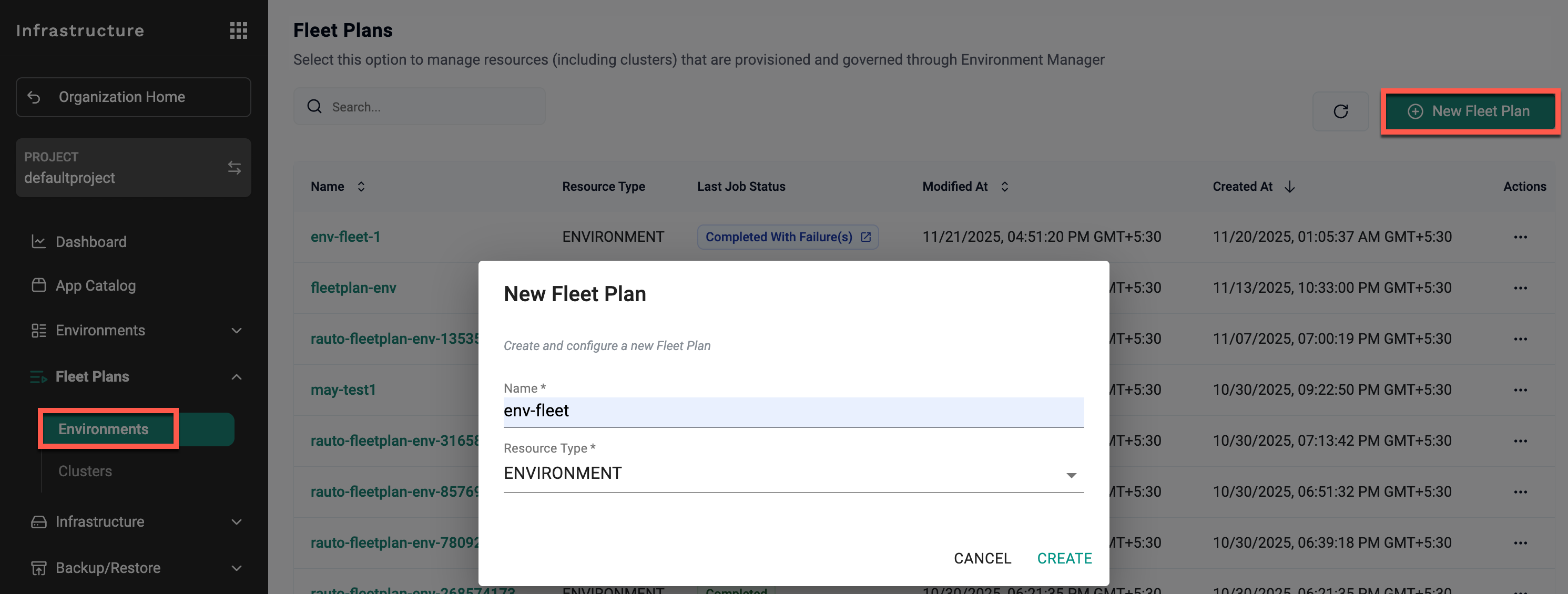Expand the Environments sidebar section
This screenshot has width=1568, height=594.
[236, 331]
